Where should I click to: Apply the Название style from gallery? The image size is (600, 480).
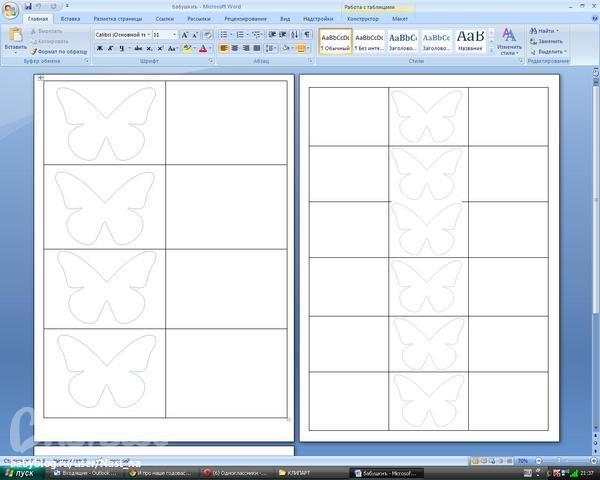point(470,40)
